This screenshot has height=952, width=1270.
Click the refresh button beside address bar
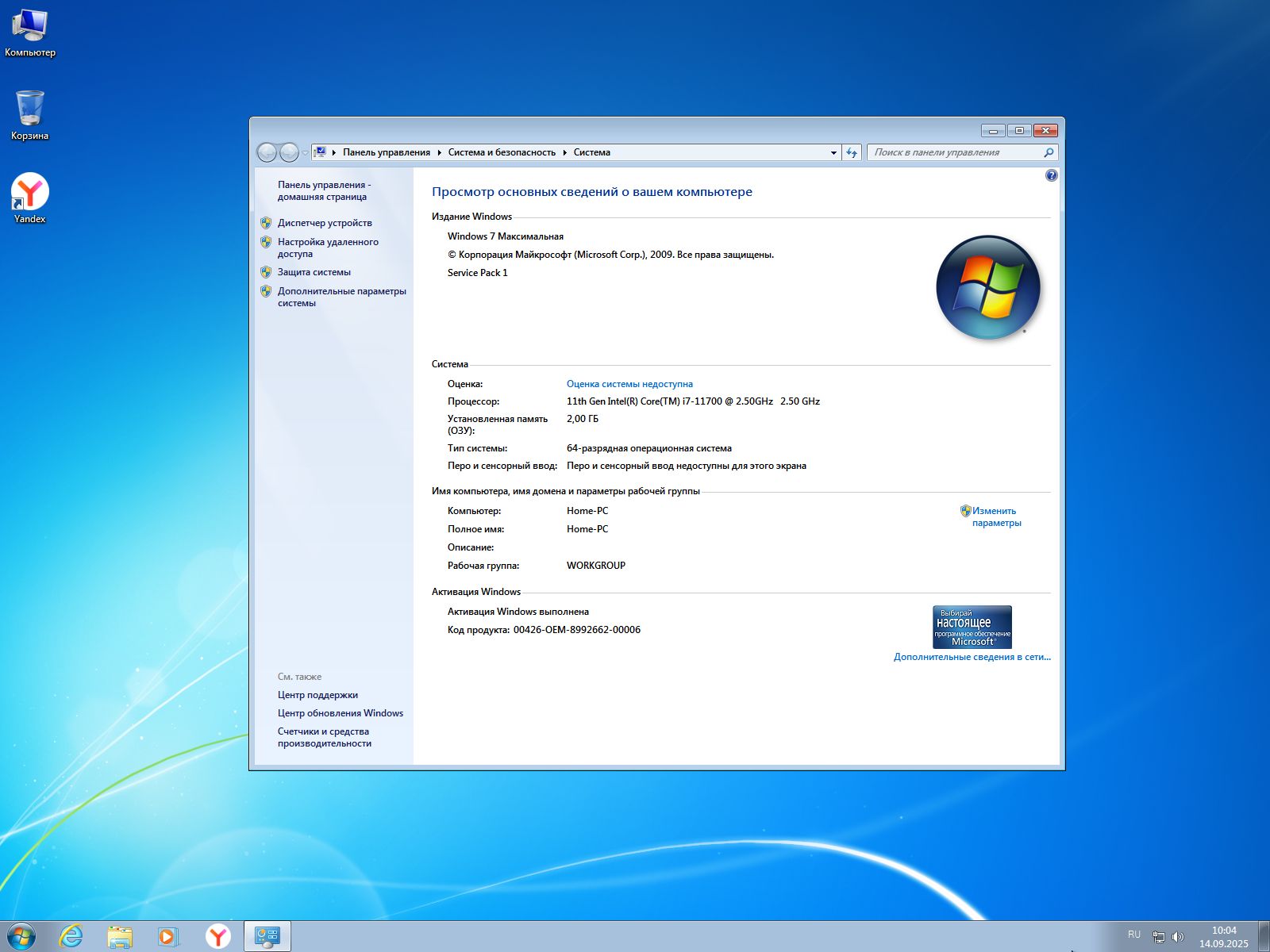point(852,152)
